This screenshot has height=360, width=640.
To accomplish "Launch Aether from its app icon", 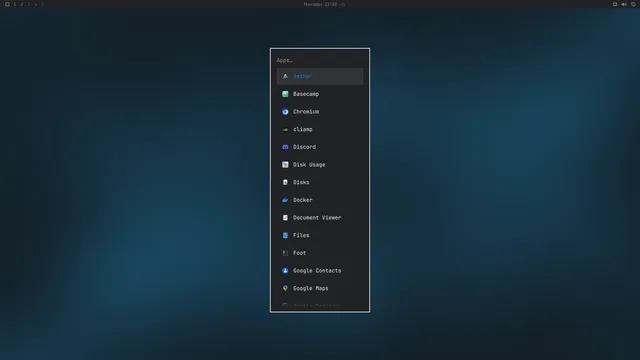I will [x=285, y=76].
